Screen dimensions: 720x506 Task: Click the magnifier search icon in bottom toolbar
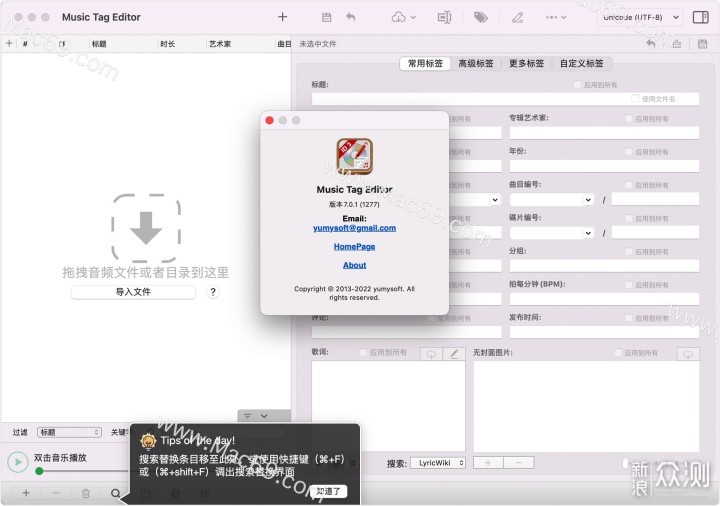(115, 493)
